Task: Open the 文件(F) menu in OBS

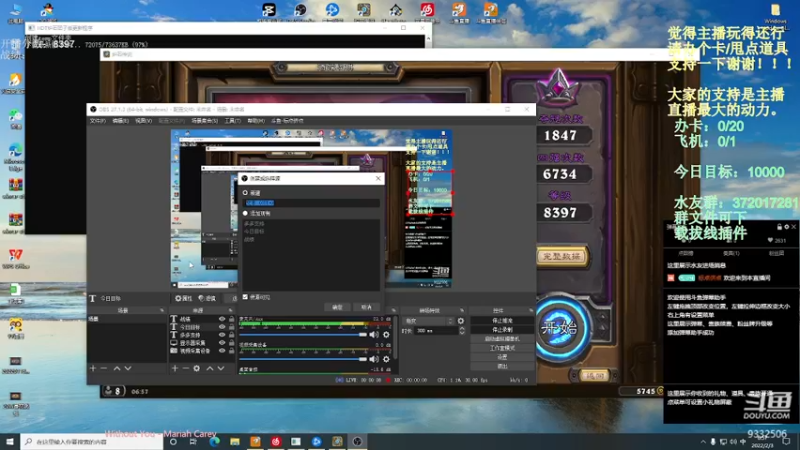Action: point(98,121)
